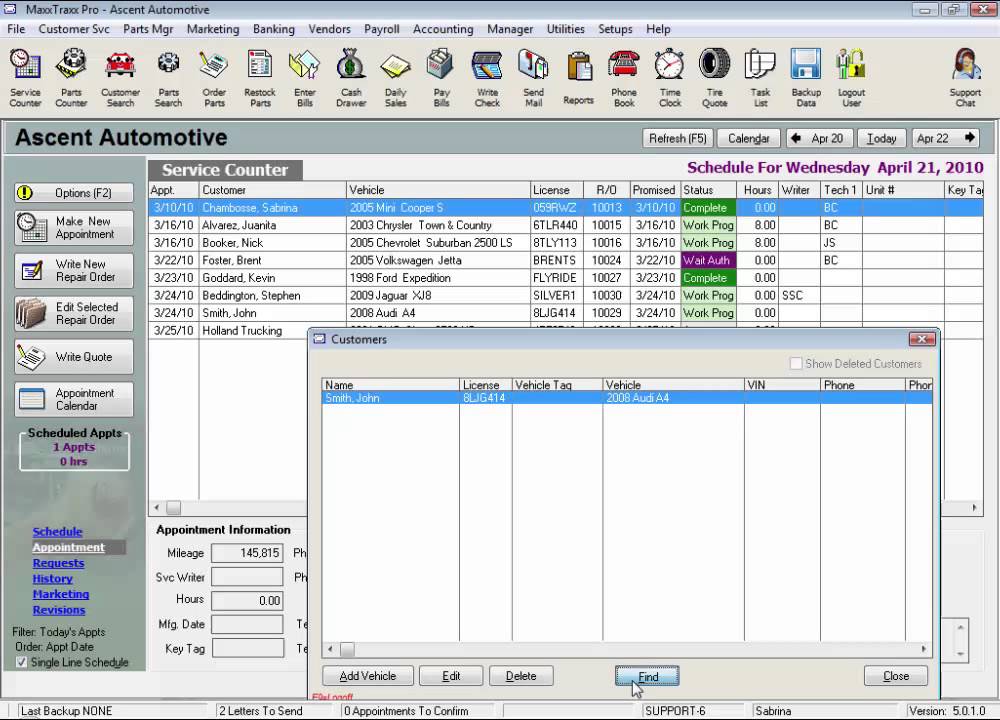Open the File menu
This screenshot has height=720, width=1000.
tap(16, 29)
